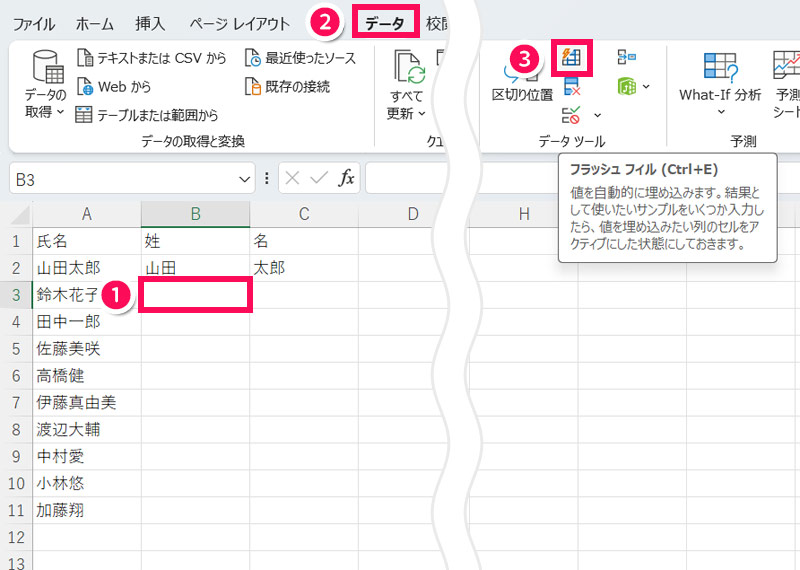Click the Consolidate (統合) icon in Data Tools

tap(627, 57)
